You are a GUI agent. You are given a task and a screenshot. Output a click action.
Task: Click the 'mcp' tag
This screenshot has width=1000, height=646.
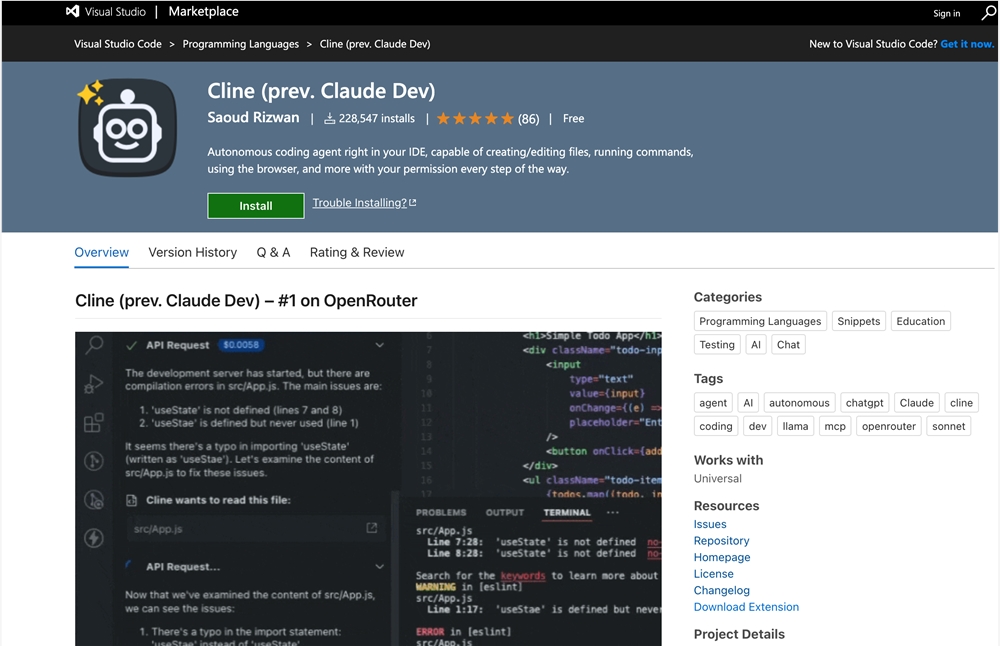[835, 426]
